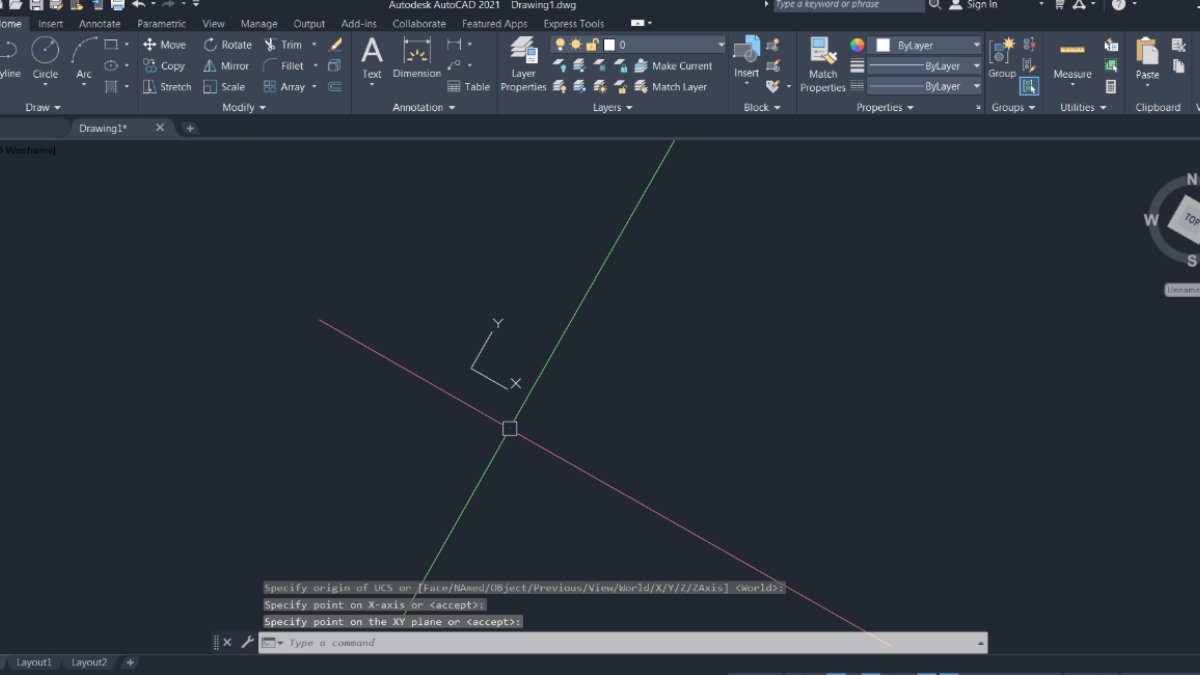This screenshot has width=1200, height=675.
Task: Activate Match Properties
Action: tap(822, 63)
